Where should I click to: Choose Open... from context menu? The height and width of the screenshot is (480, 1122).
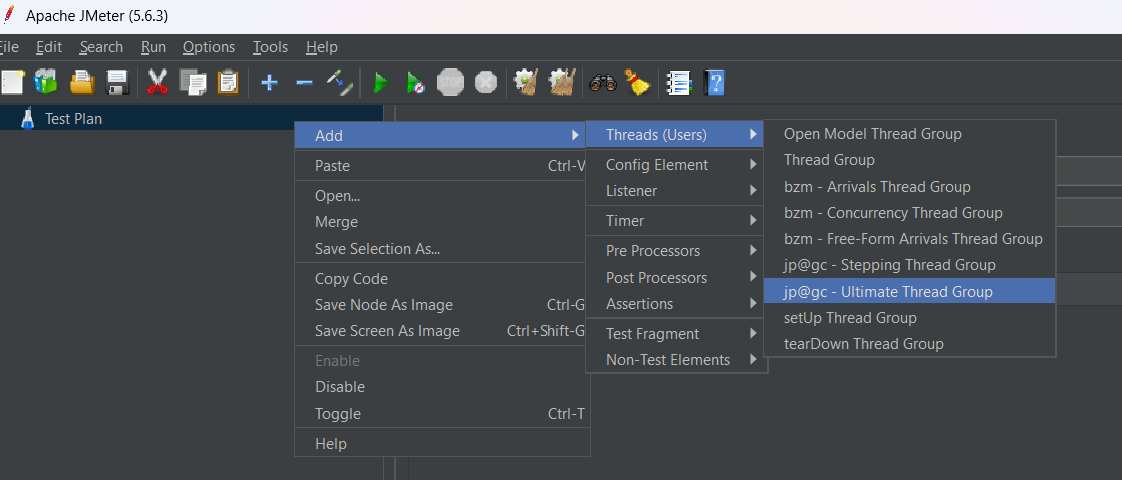tap(442, 196)
